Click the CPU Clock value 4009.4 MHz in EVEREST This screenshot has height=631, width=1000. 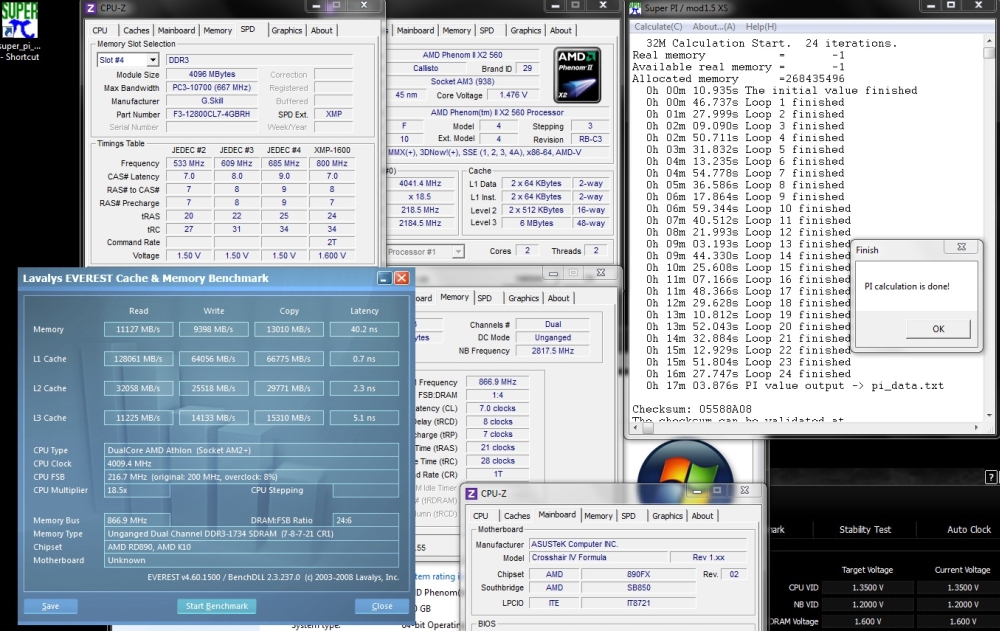tap(251, 464)
